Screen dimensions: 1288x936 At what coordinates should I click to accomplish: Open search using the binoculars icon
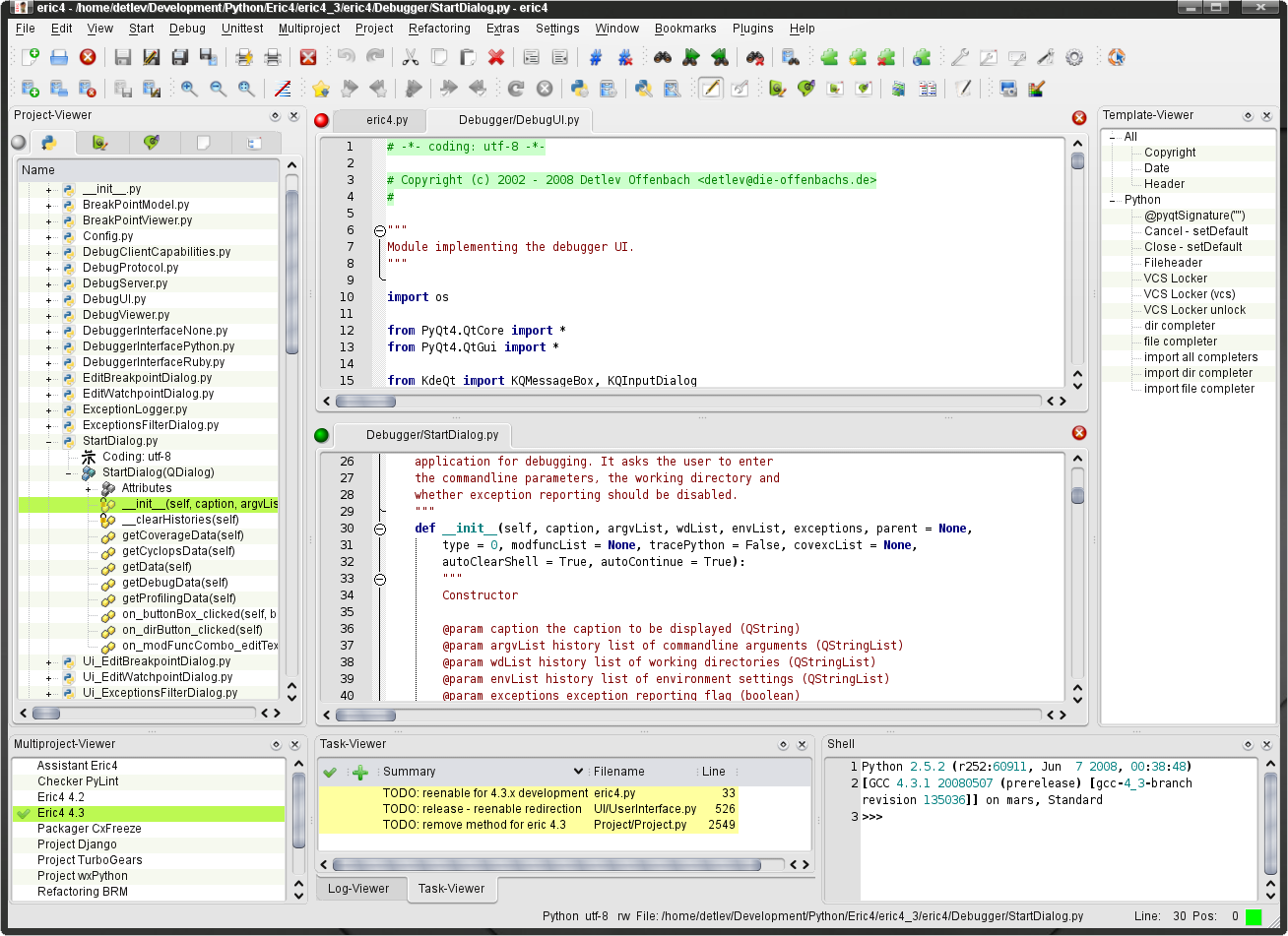tap(661, 56)
